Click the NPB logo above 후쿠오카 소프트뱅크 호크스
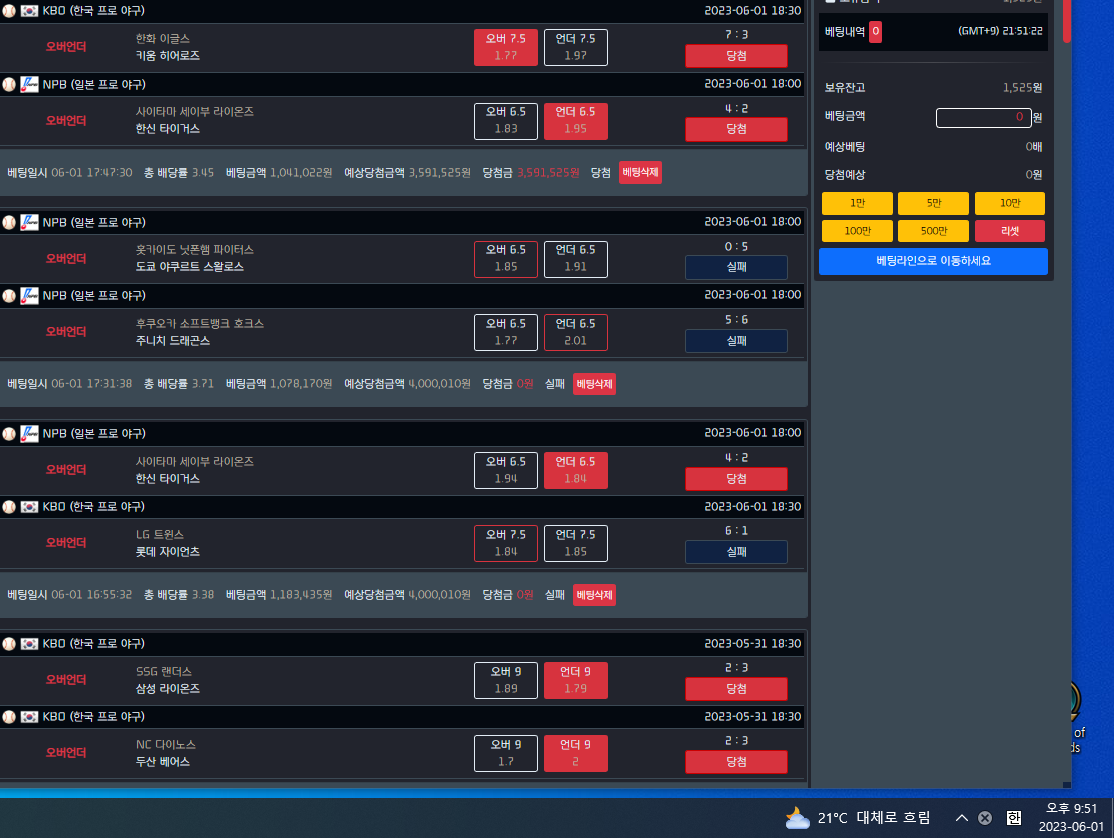 [29, 295]
